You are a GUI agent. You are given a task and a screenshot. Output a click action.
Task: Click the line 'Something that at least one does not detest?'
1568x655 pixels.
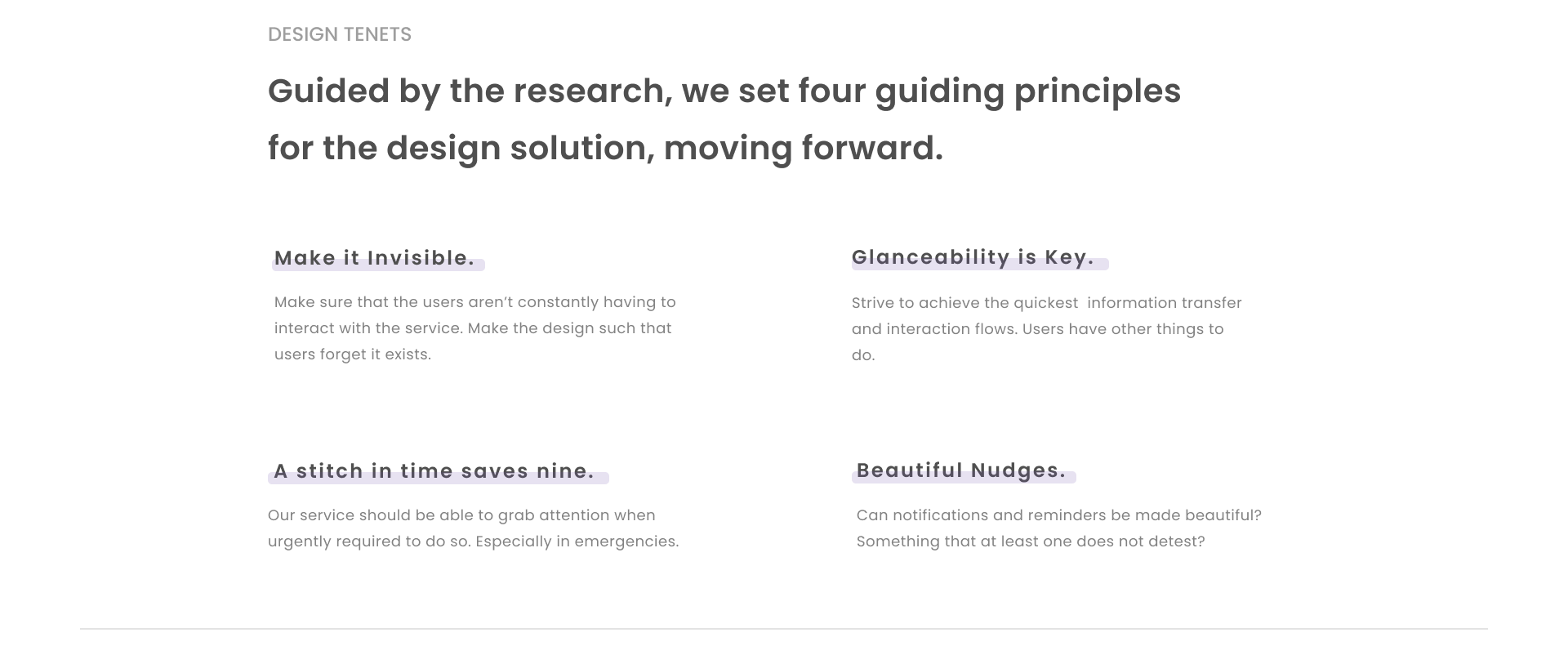1031,541
